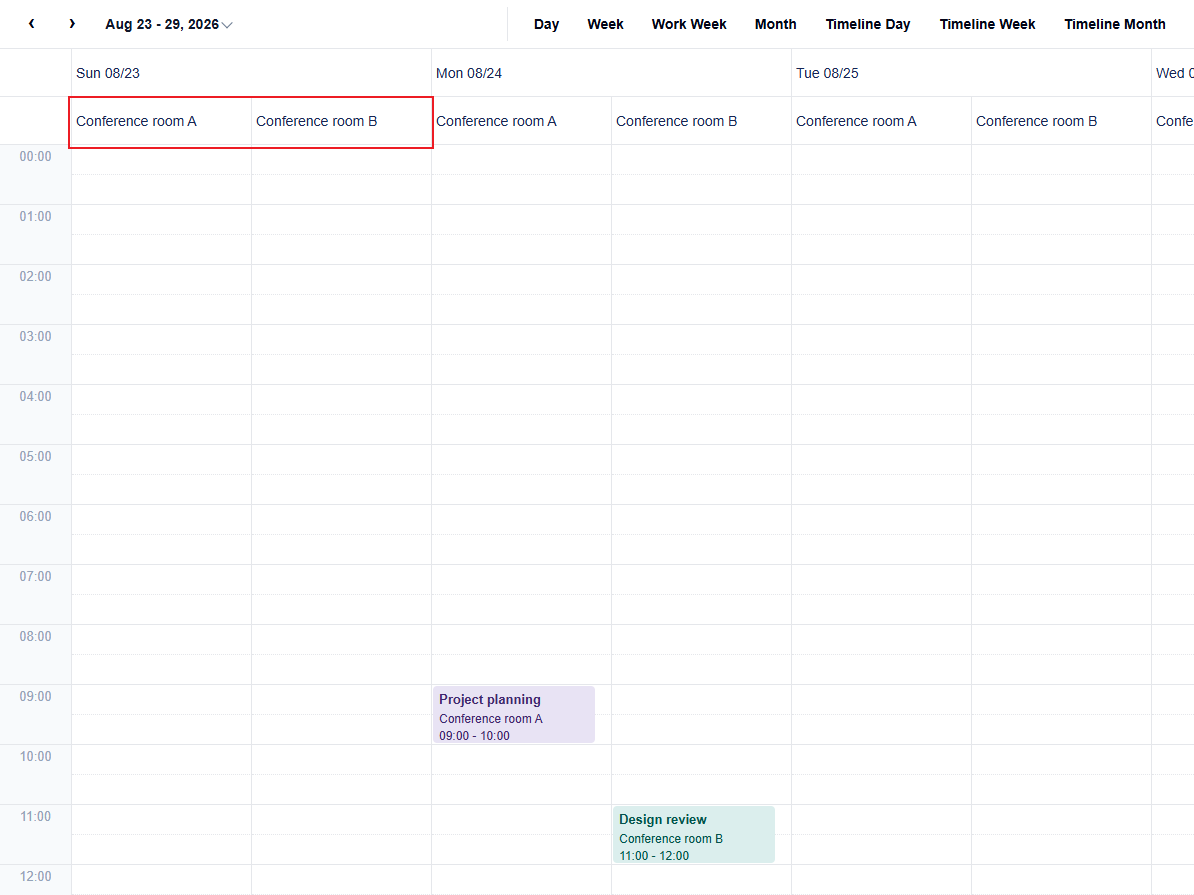Open the Design review appointment
The width and height of the screenshot is (1194, 895).
[694, 835]
